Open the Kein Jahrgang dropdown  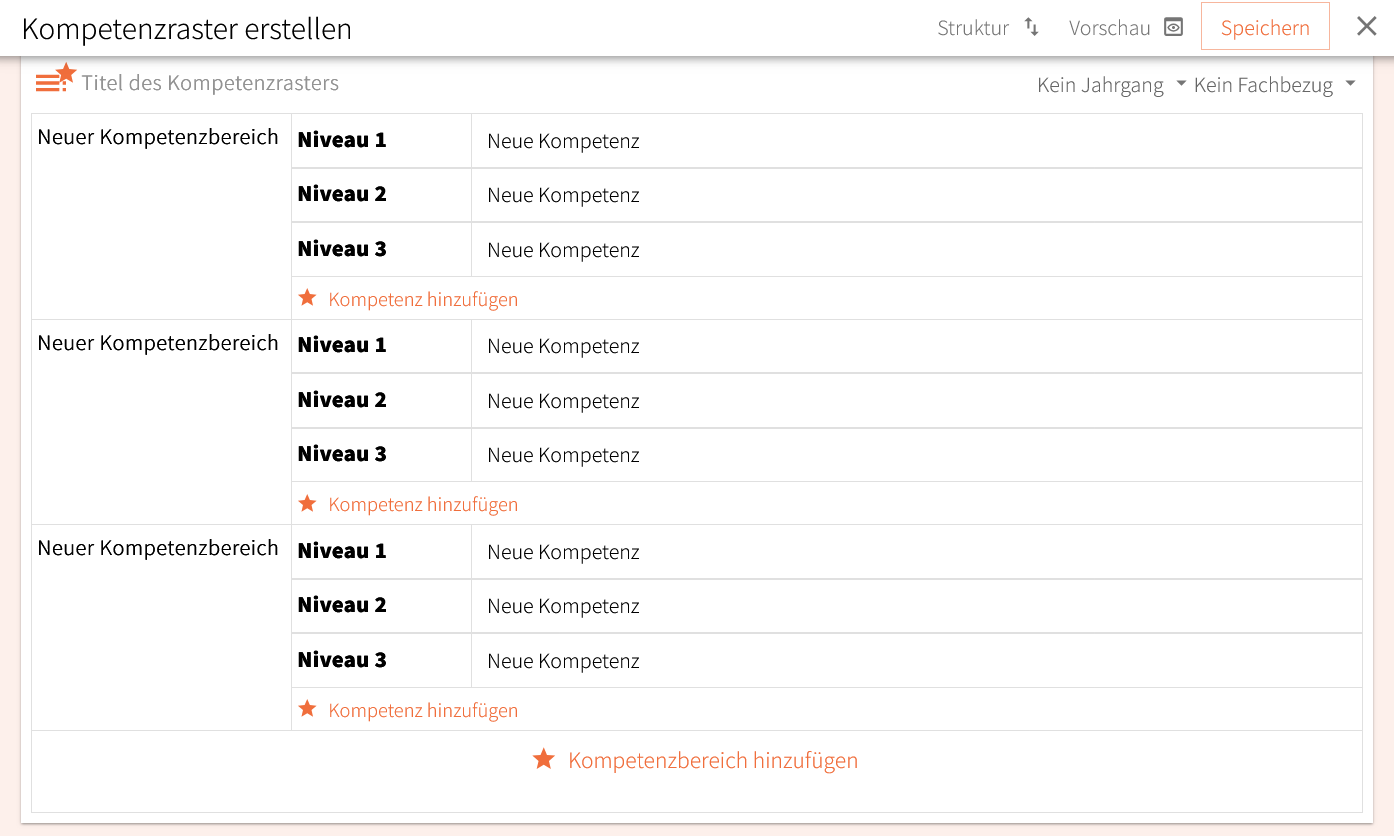tap(1111, 85)
